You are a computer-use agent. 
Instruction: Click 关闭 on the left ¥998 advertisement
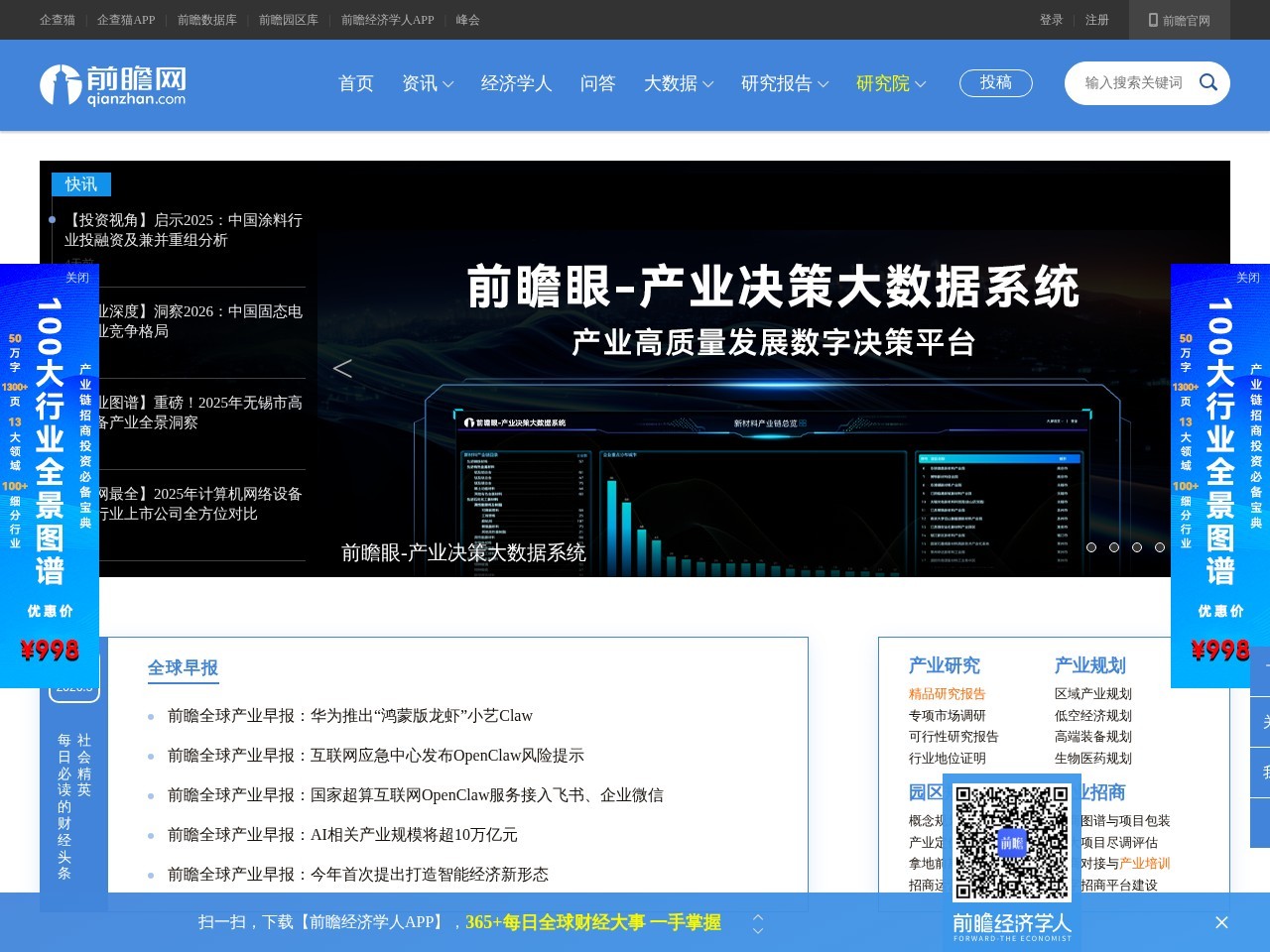coord(76,278)
